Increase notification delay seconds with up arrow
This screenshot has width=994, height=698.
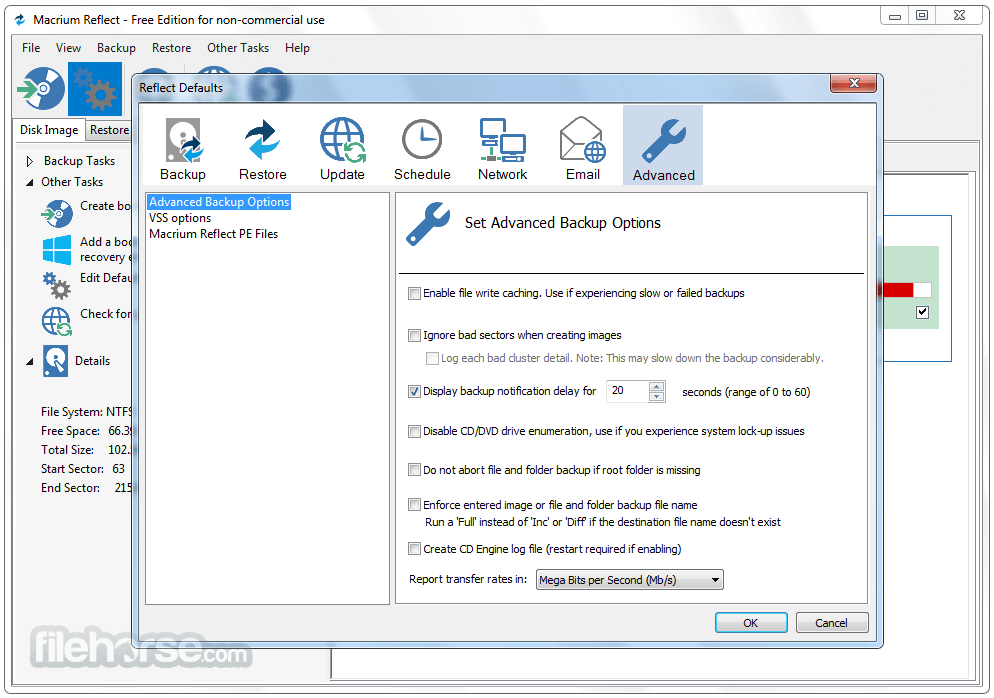point(657,386)
